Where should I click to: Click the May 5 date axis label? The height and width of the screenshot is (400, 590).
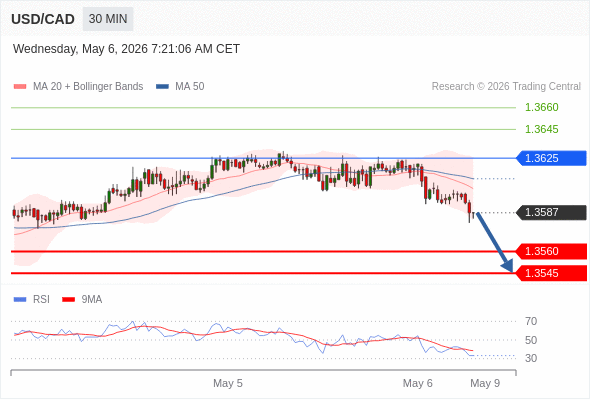[228, 383]
